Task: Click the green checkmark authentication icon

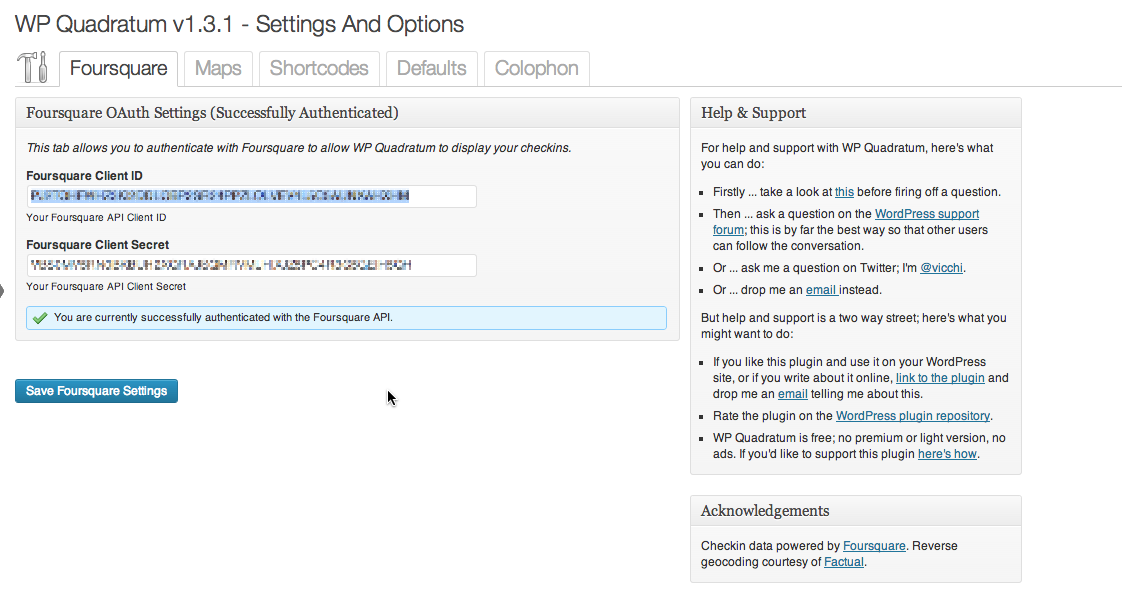Action: (x=40, y=318)
